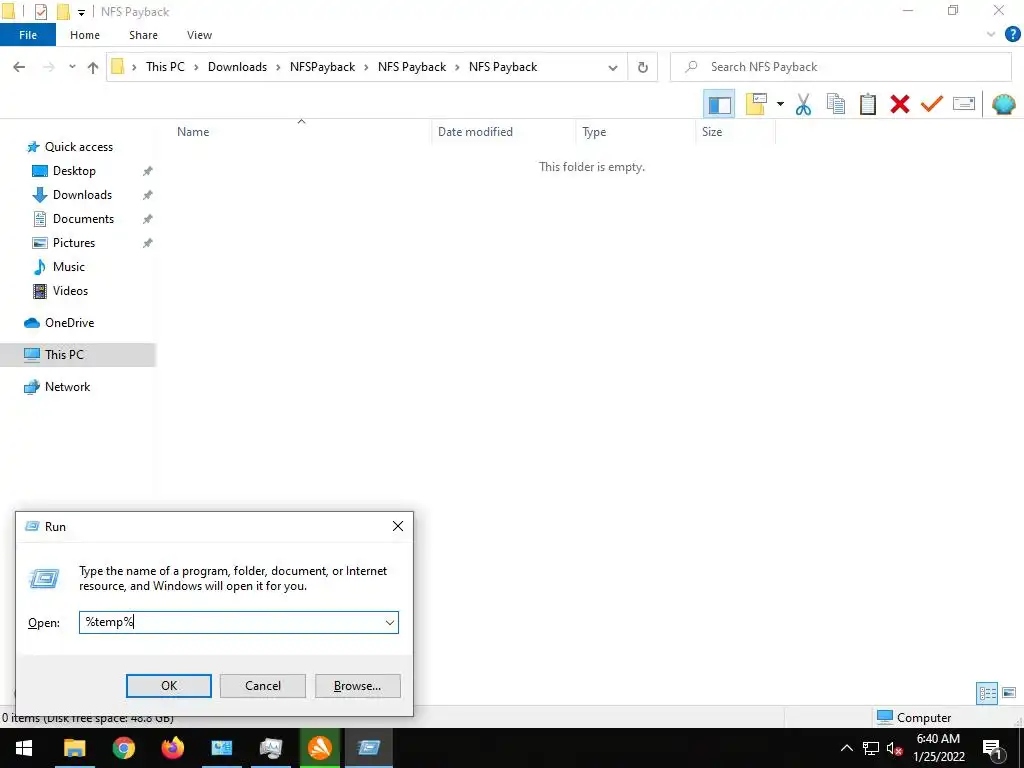Switch to large thumbnails view icon
Screen dimensions: 1024x768
(x=1009, y=693)
